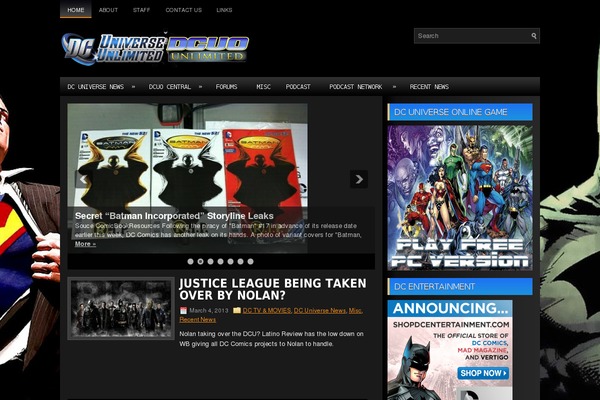The image size is (600, 400).
Task: Open the Podcast menu item
Action: pyautogui.click(x=298, y=87)
